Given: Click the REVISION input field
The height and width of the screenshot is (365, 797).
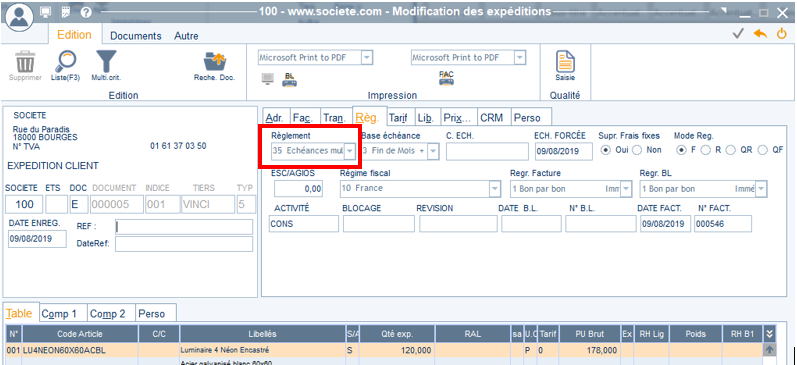Looking at the screenshot, I should (458, 224).
